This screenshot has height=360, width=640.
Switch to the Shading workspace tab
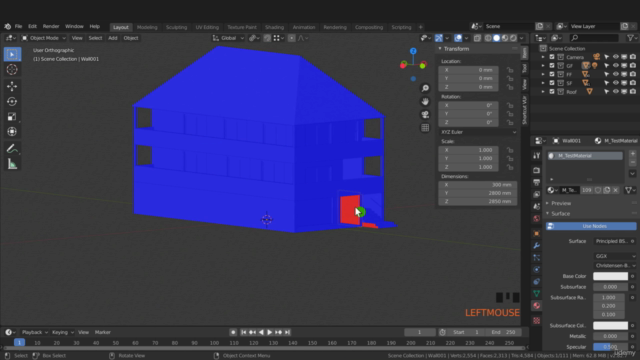click(274, 27)
